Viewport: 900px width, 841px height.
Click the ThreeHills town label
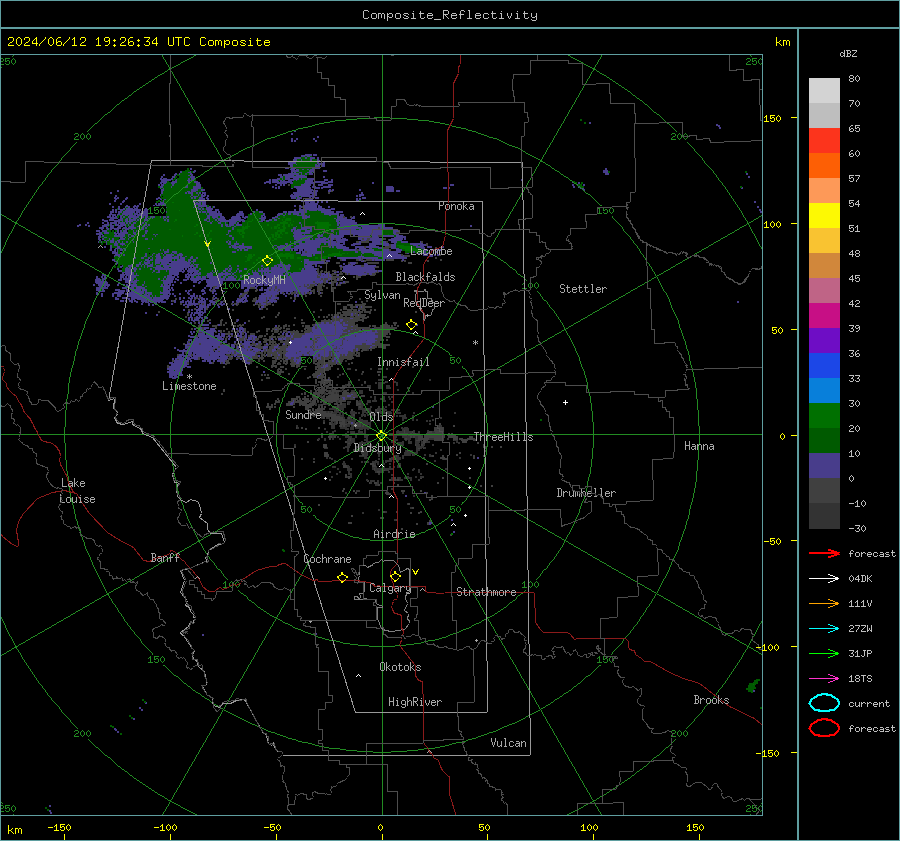[x=503, y=437]
